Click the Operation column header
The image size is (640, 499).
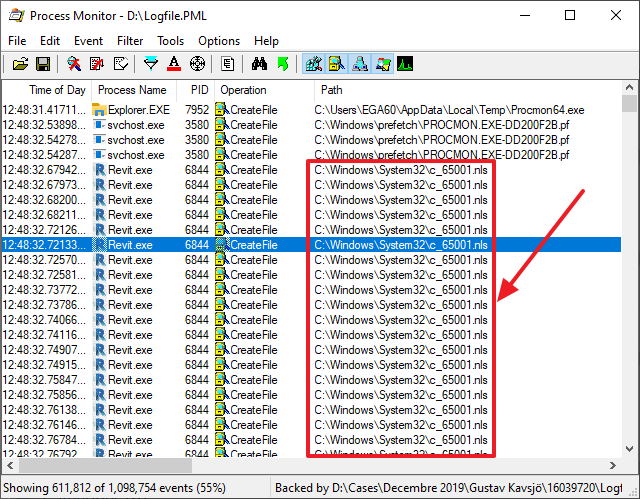pos(264,90)
